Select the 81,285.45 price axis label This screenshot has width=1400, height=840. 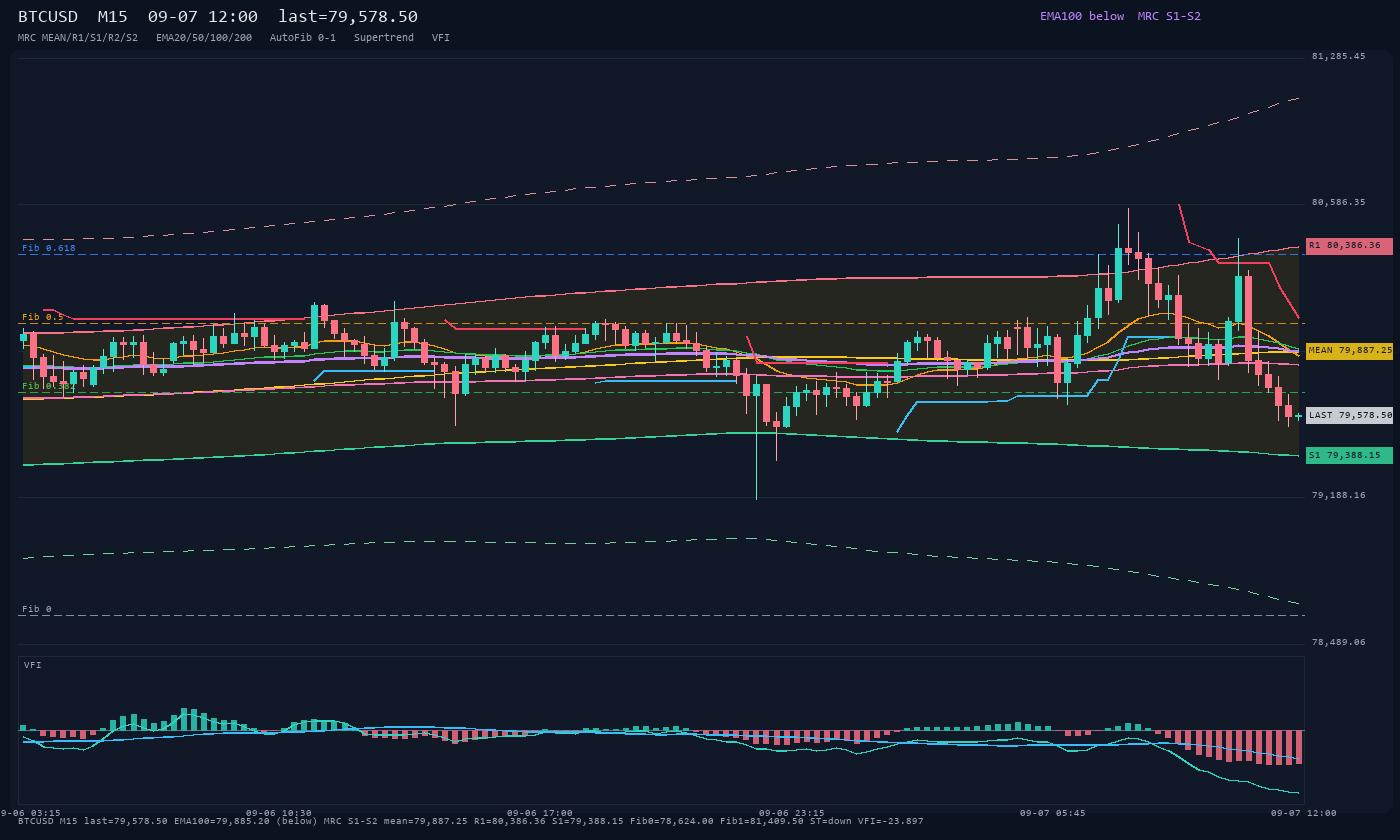1338,57
